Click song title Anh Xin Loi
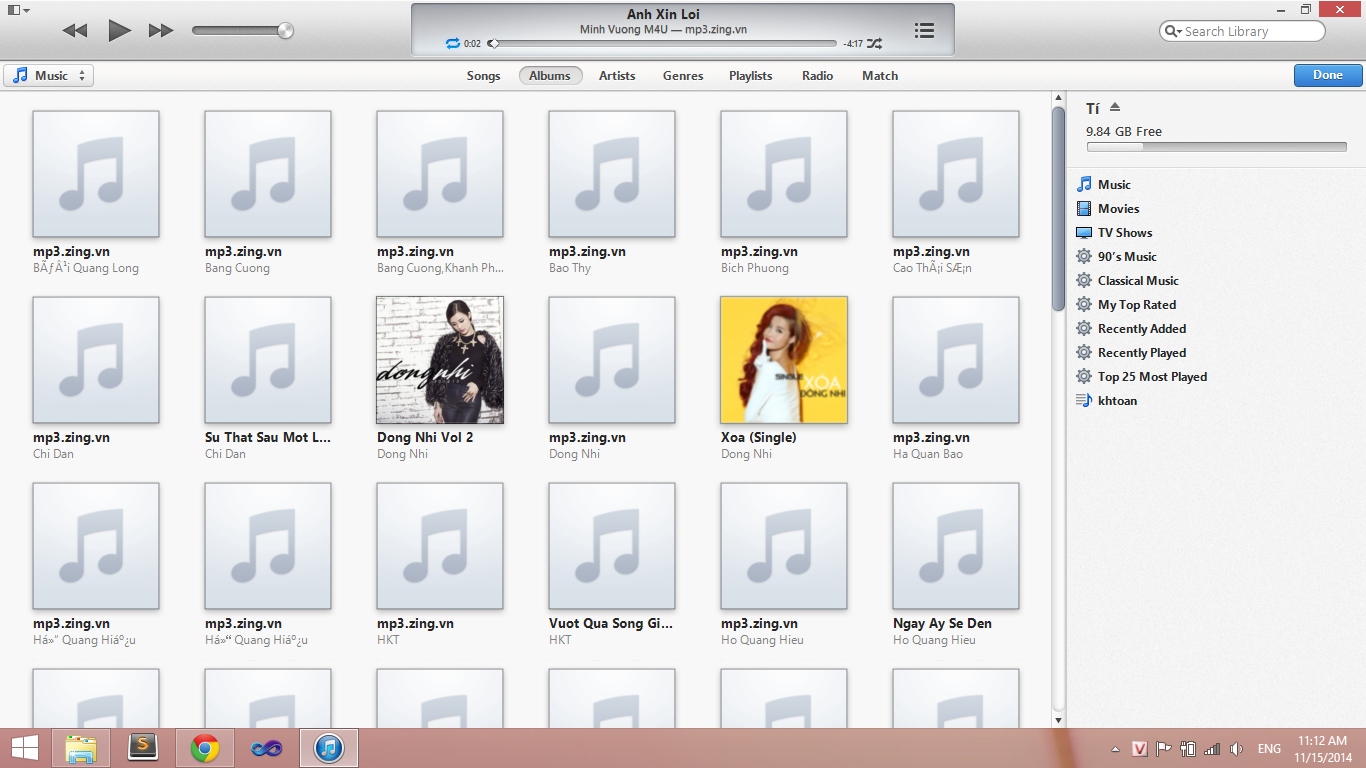 (x=663, y=14)
